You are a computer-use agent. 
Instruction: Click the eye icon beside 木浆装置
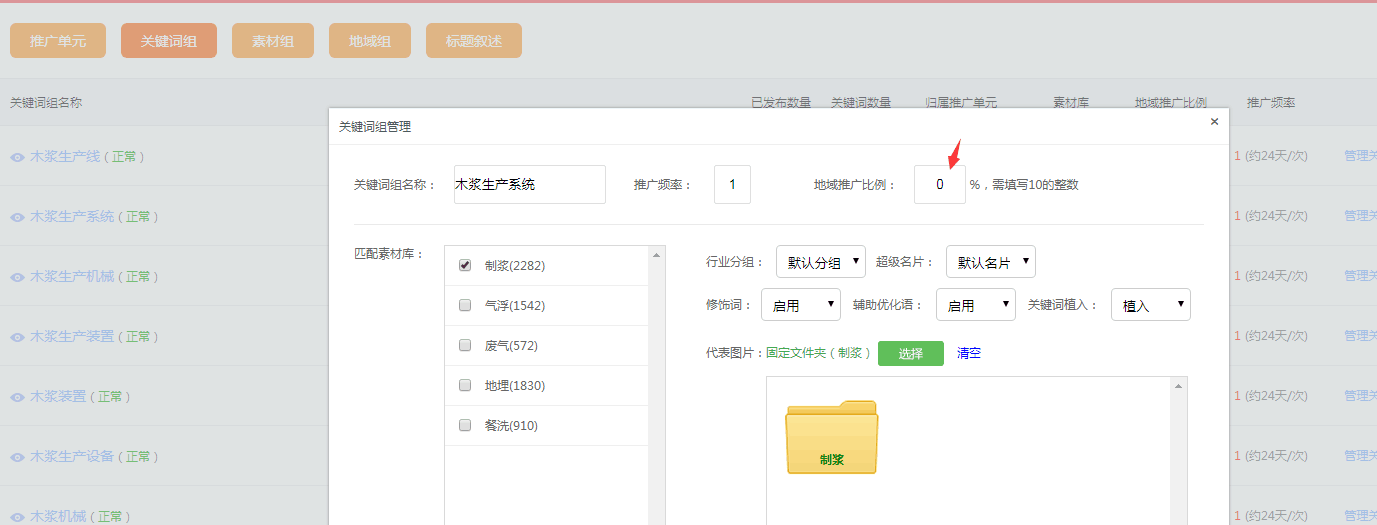[17, 397]
